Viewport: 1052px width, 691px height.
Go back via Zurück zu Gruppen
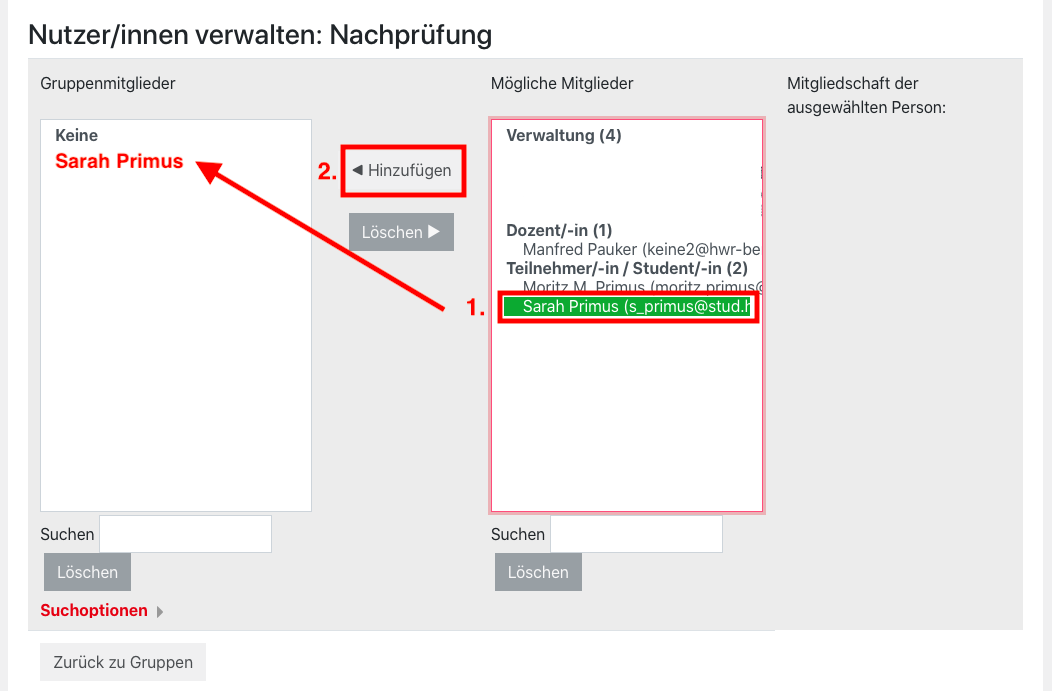(123, 662)
